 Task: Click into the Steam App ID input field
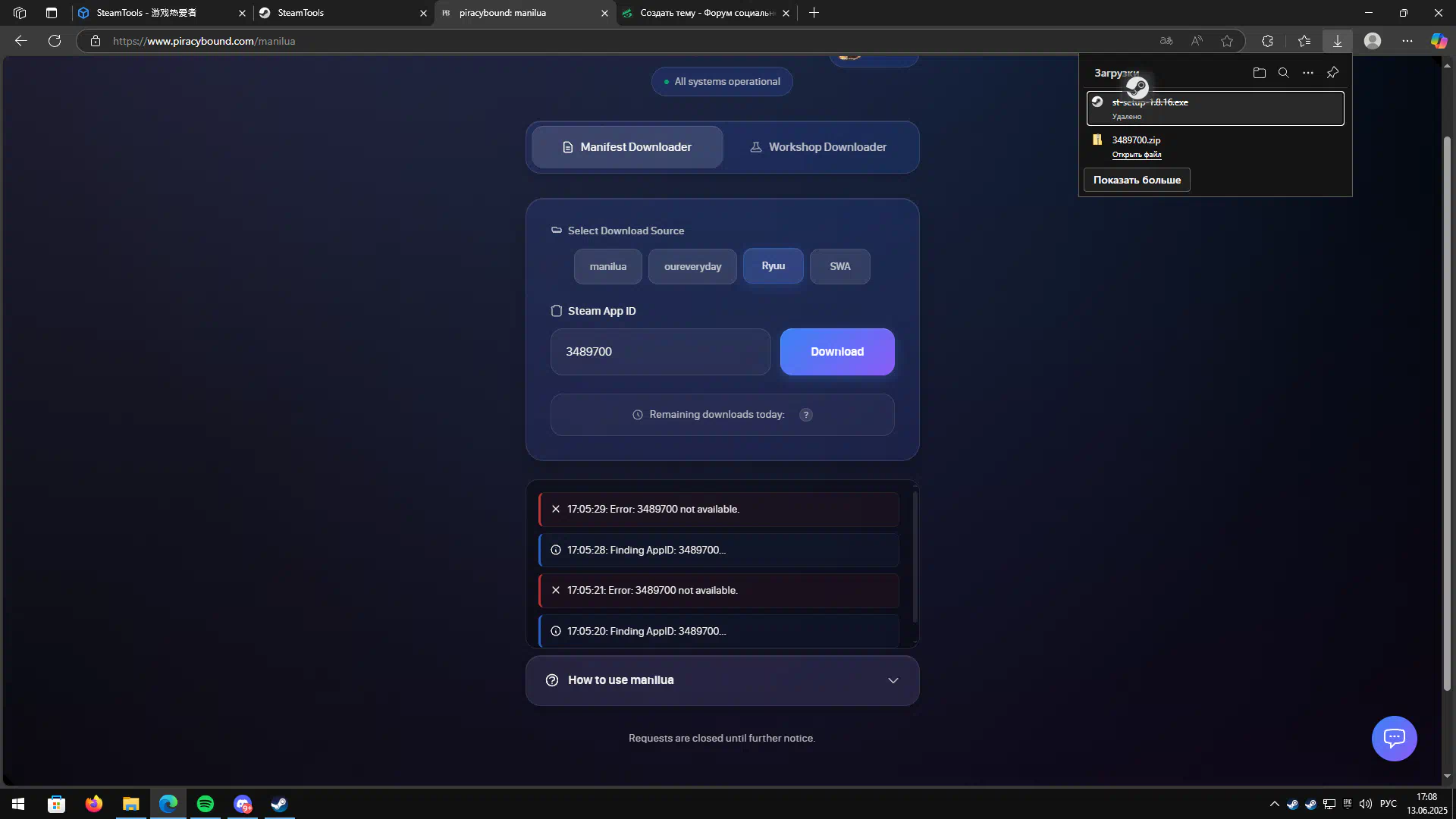coord(661,352)
